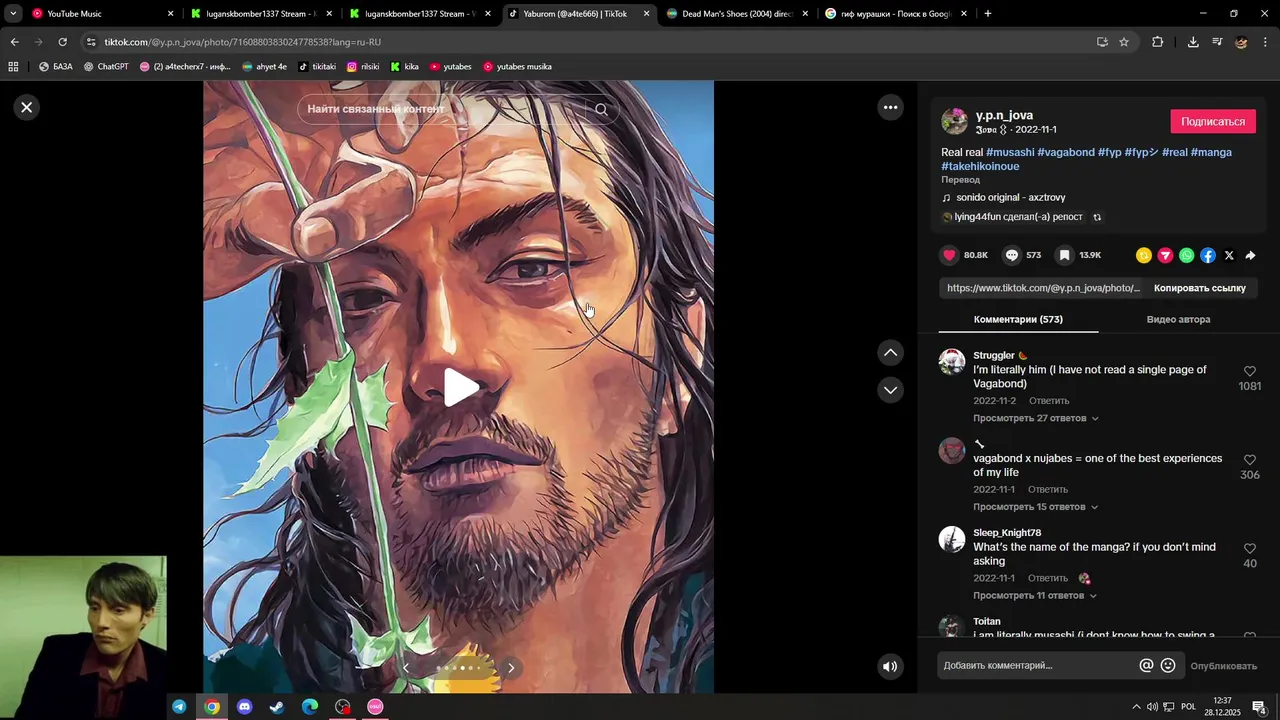Screen dimensions: 1280x720
Task: Share the post to Facebook
Action: pos(1208,255)
